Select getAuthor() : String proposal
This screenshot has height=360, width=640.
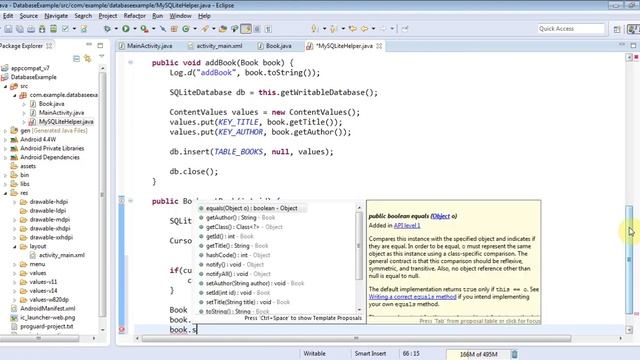[240, 218]
